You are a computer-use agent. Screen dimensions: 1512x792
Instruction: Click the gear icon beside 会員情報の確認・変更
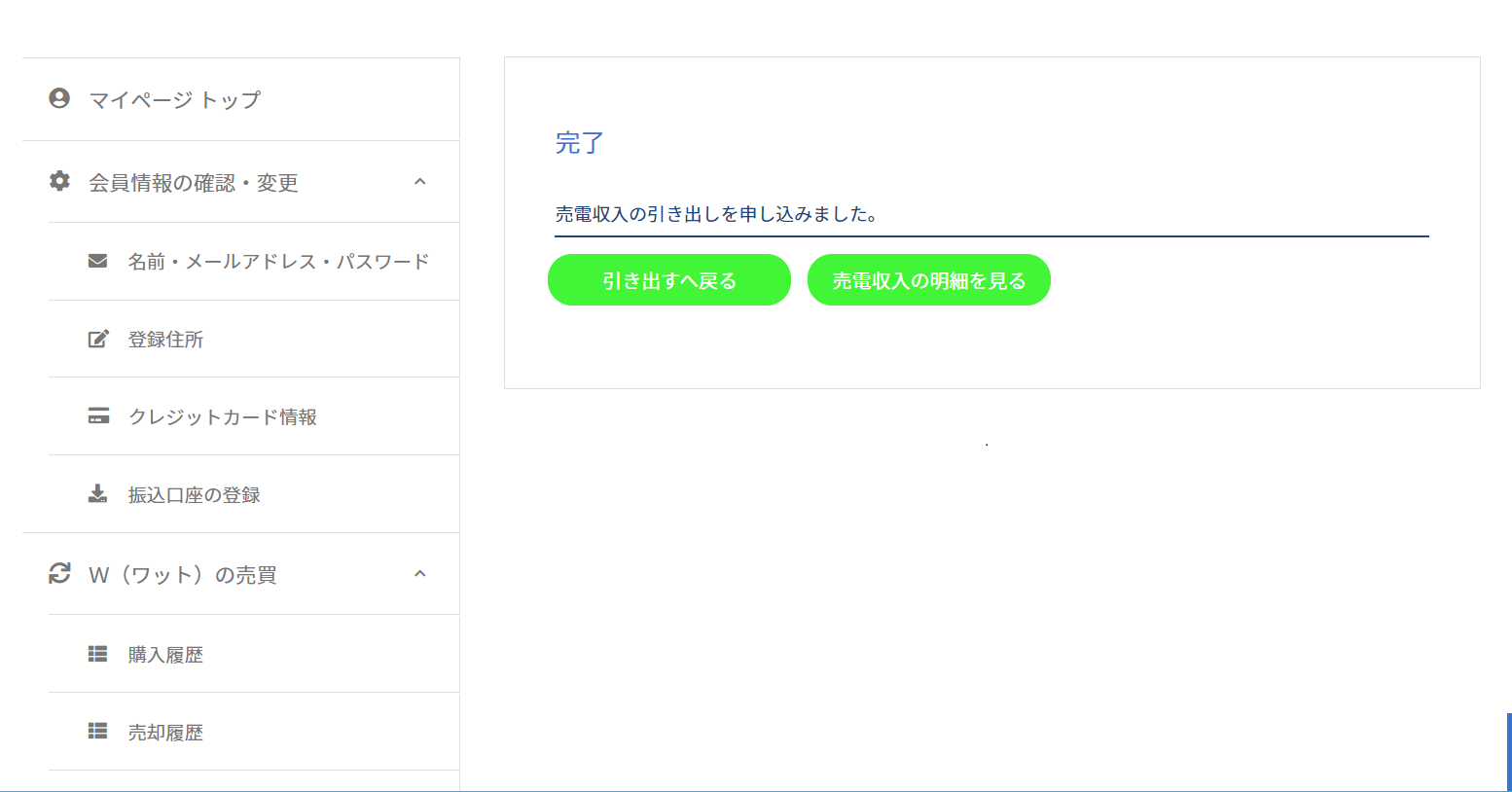click(x=59, y=181)
